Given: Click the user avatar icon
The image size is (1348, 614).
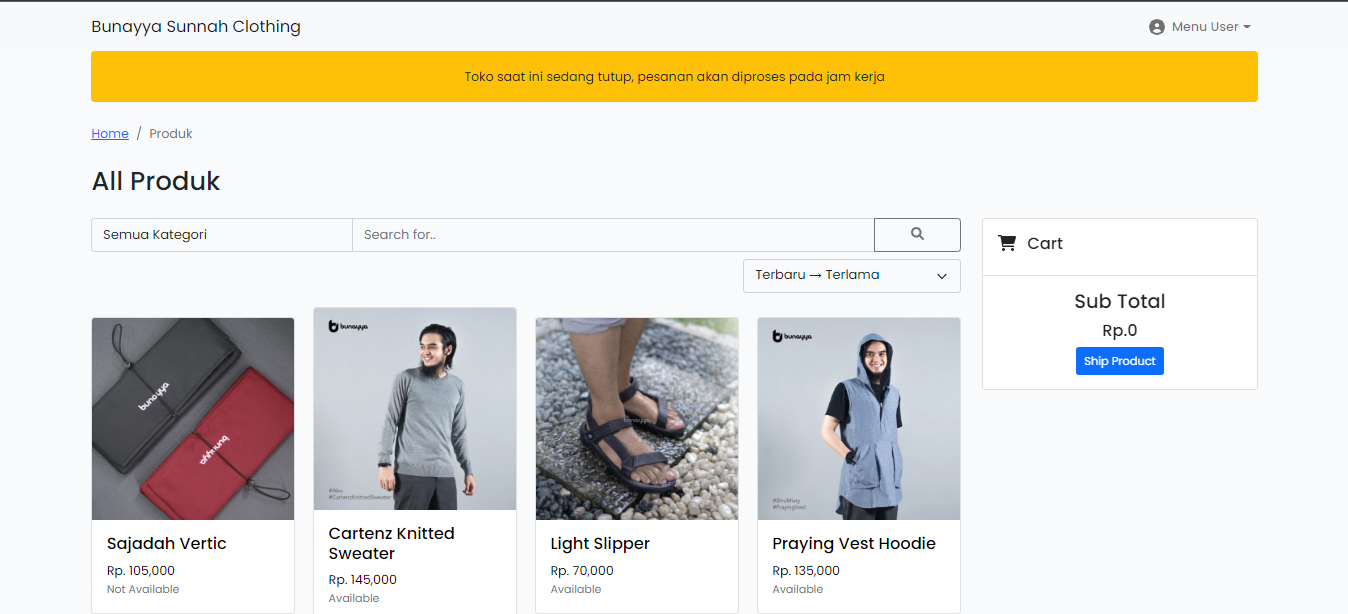Looking at the screenshot, I should [x=1157, y=27].
